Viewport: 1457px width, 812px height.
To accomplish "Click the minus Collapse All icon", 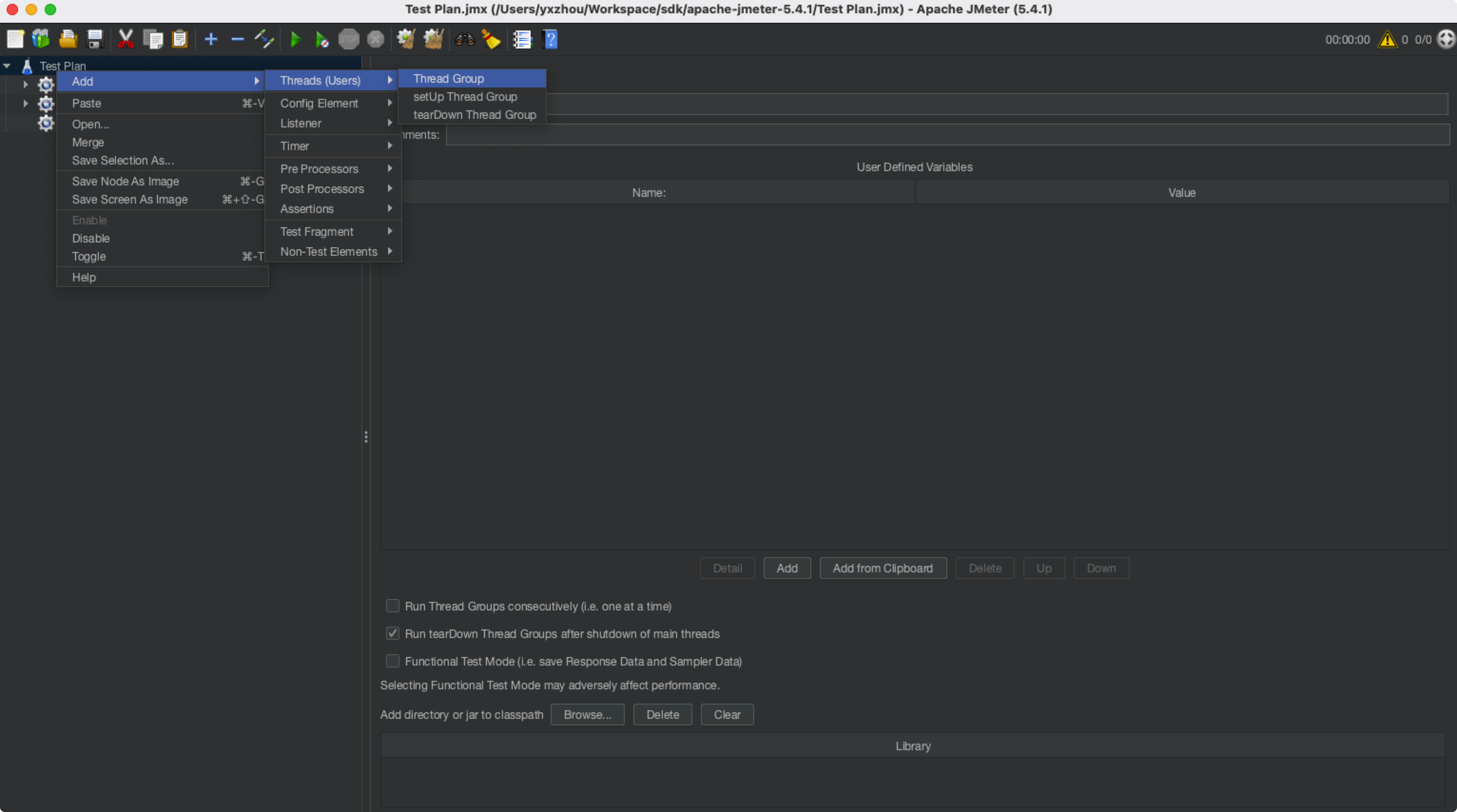I will click(238, 39).
